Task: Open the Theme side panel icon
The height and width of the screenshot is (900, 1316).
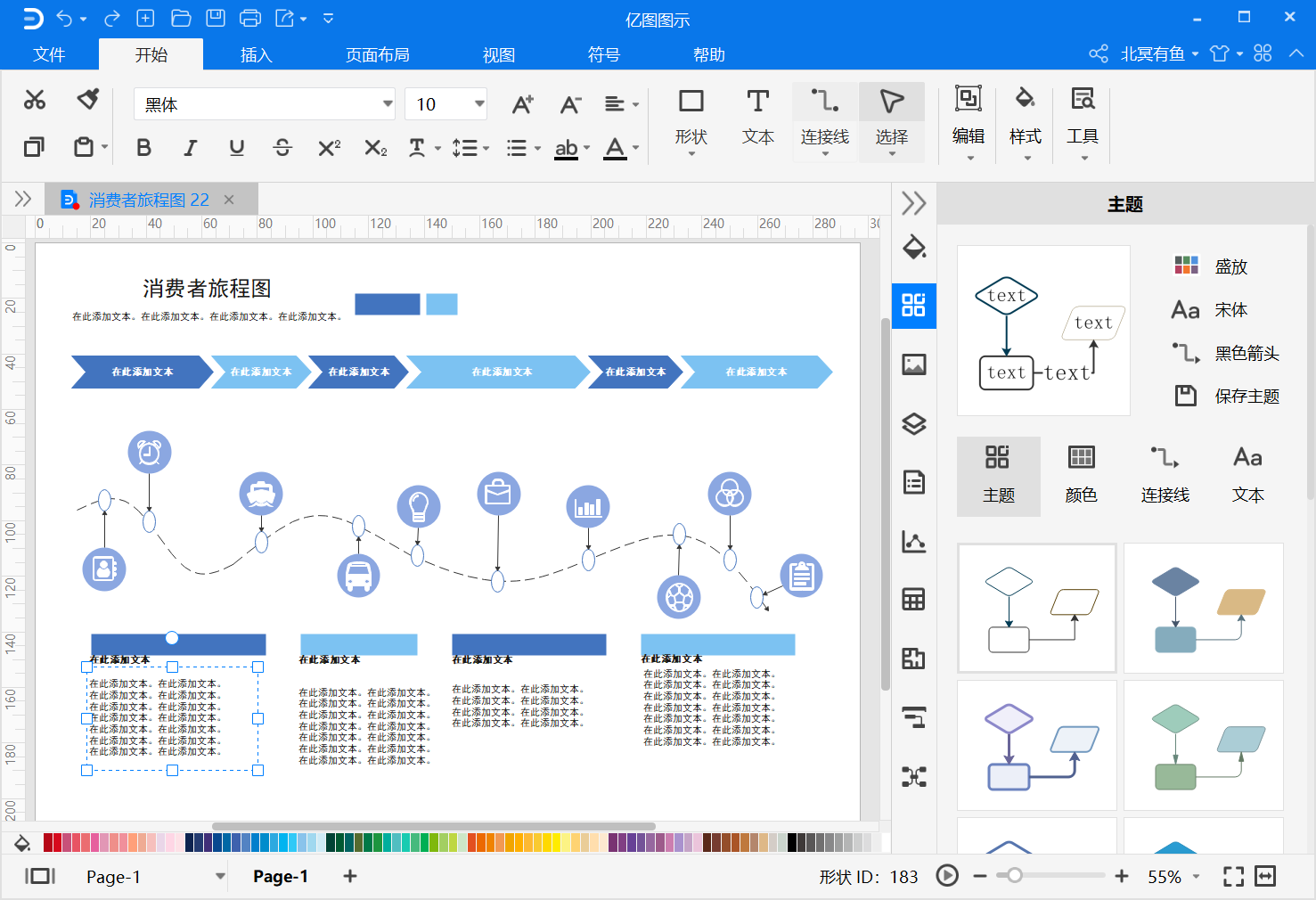Action: tap(914, 305)
